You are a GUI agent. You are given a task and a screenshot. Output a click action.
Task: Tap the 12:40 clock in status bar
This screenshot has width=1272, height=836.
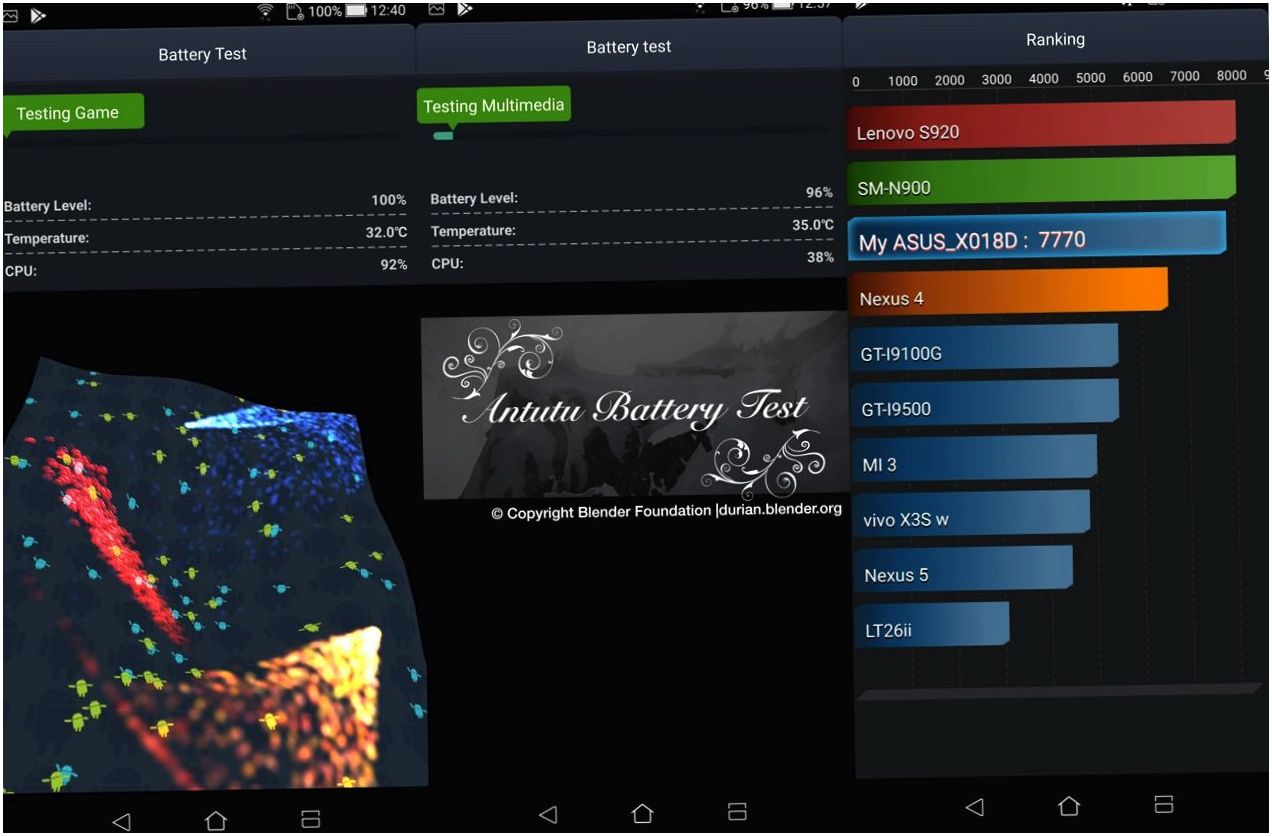(x=388, y=10)
